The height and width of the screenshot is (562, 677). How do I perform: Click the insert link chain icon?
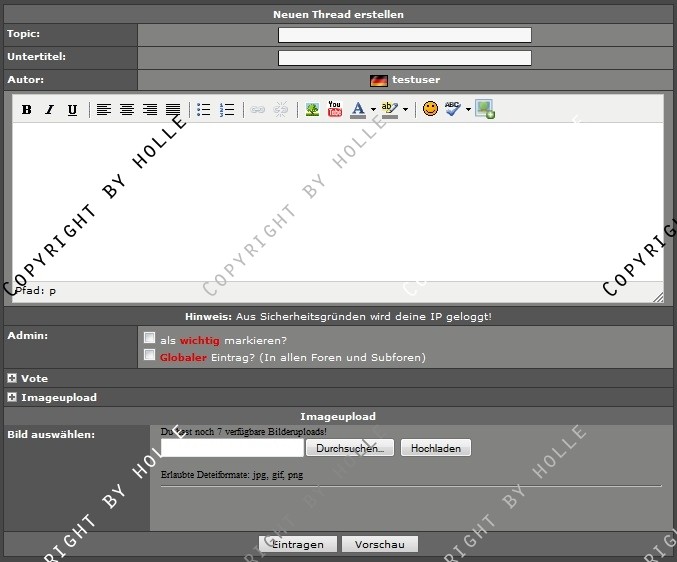257,110
